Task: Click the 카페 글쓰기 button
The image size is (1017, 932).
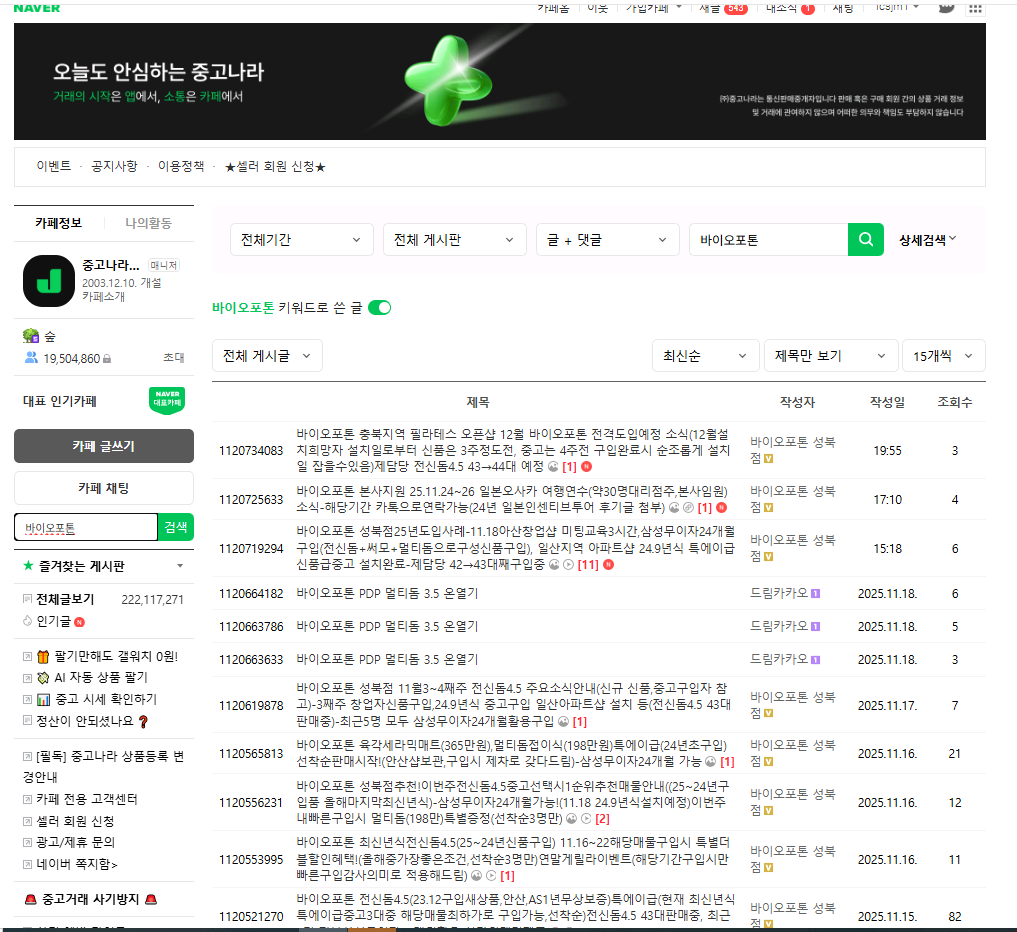Action: pos(102,446)
